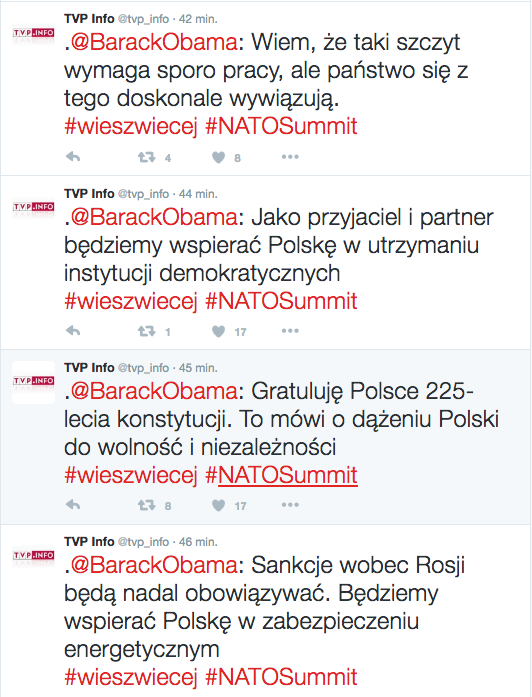Open more options on 45 min. tweet
The image size is (532, 697).
coord(290,505)
